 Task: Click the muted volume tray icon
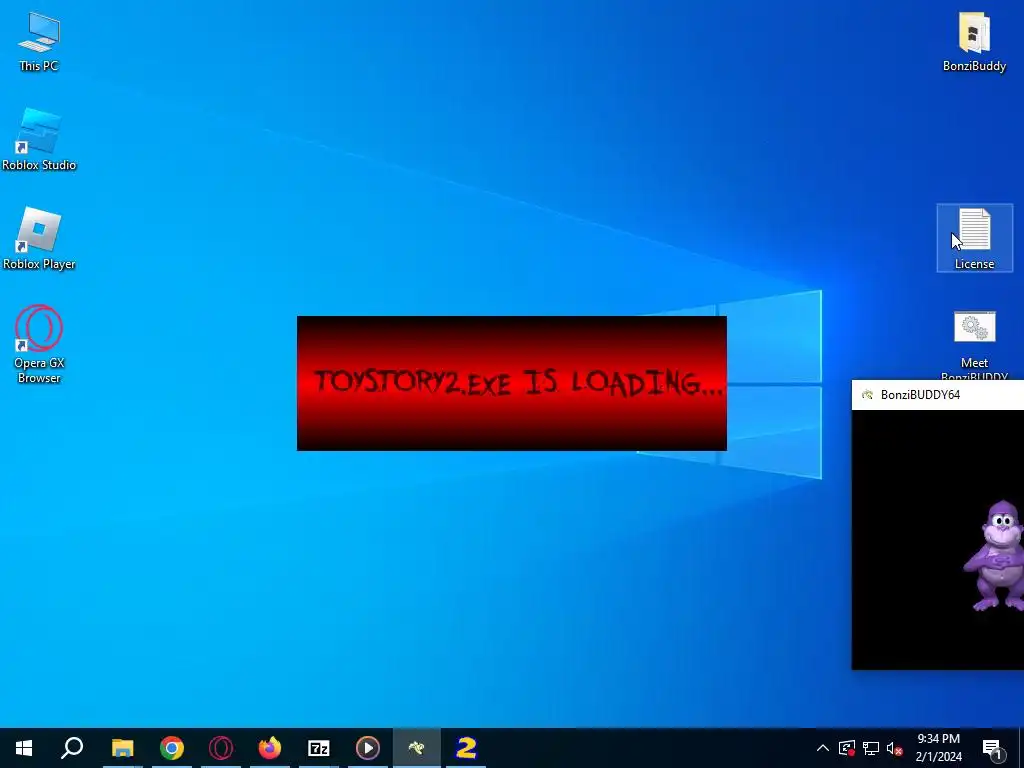pos(894,748)
